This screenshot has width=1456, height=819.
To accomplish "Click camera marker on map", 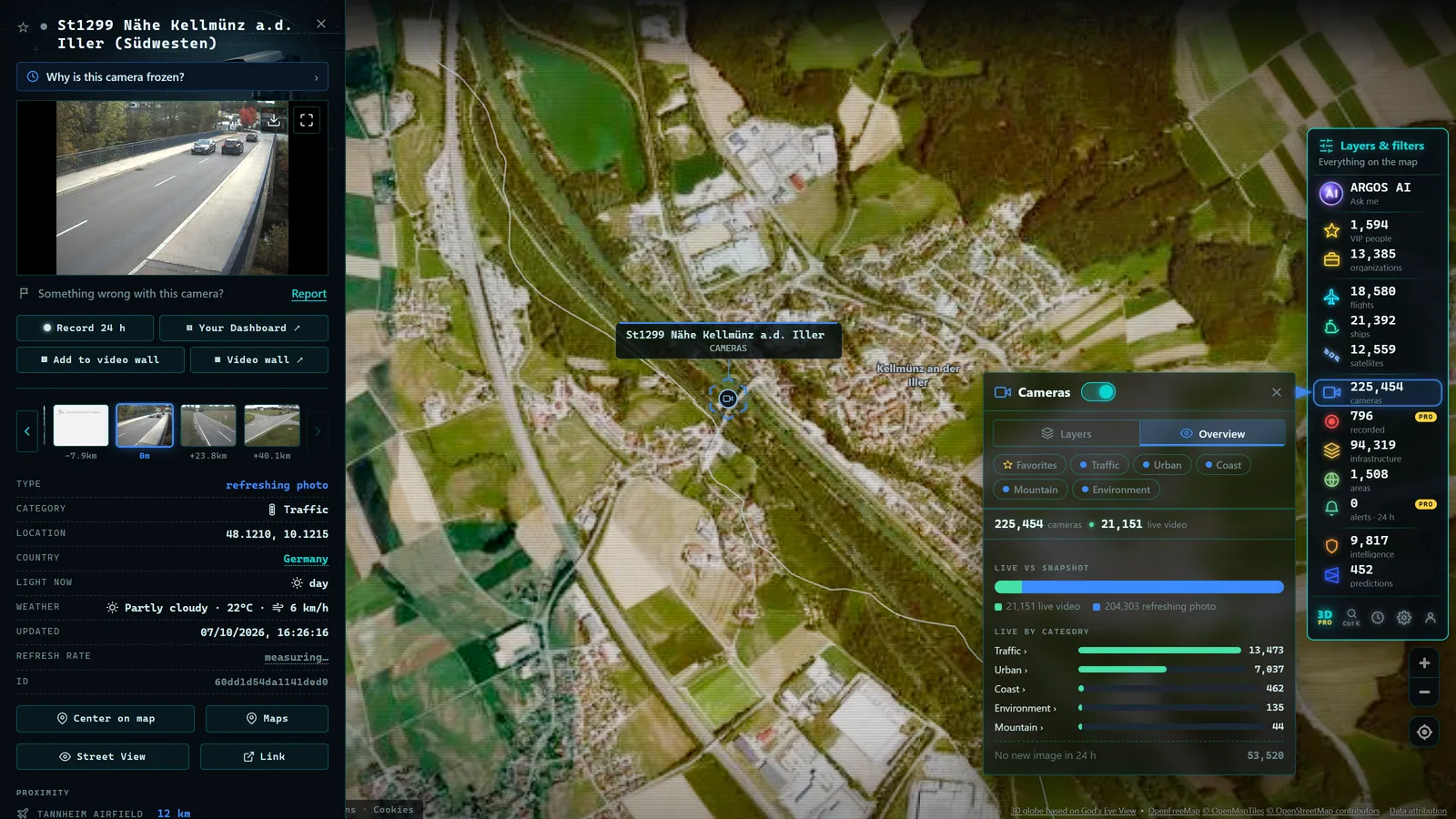I will tap(728, 399).
